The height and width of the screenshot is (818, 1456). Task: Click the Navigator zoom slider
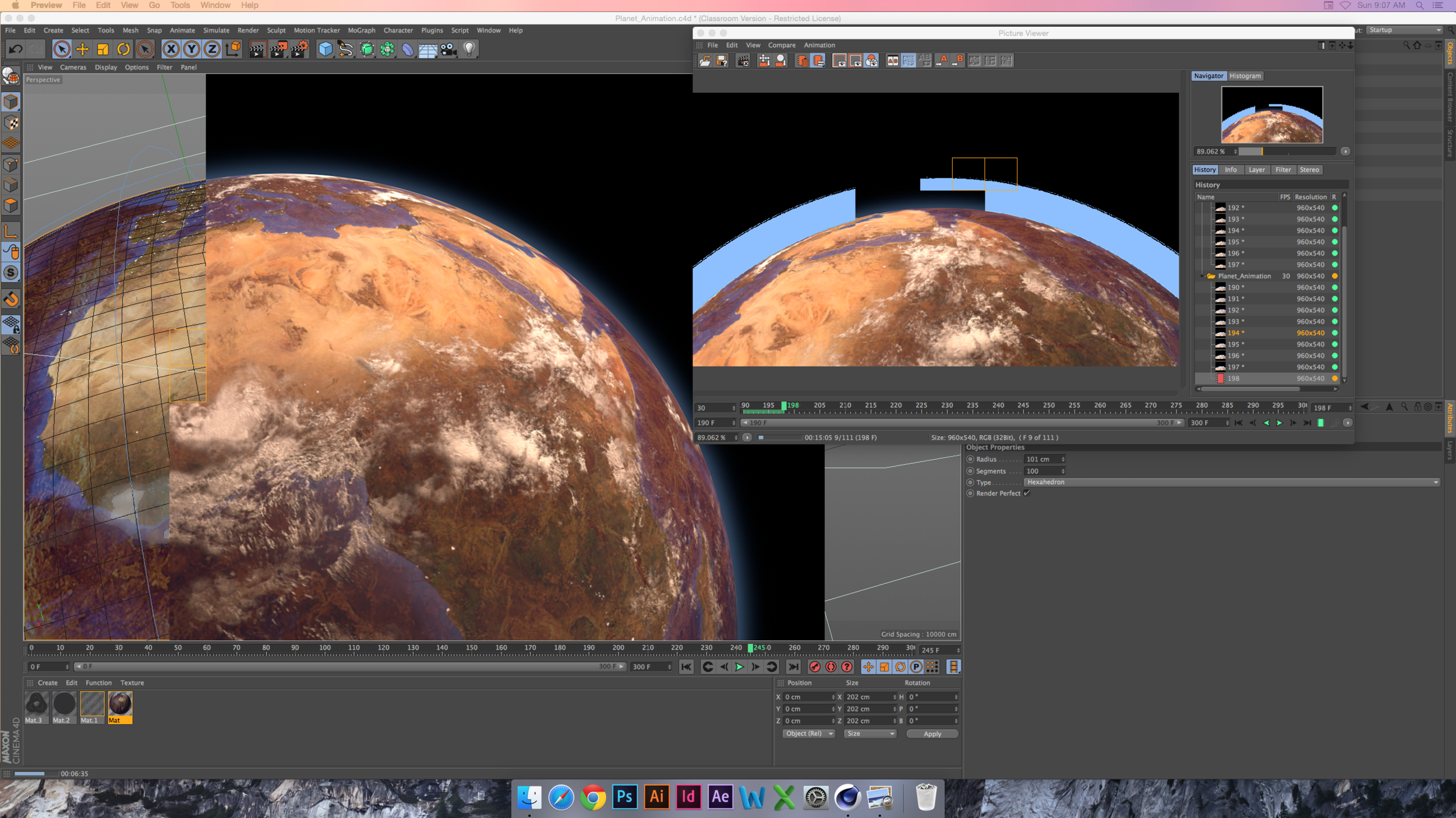click(x=1287, y=151)
